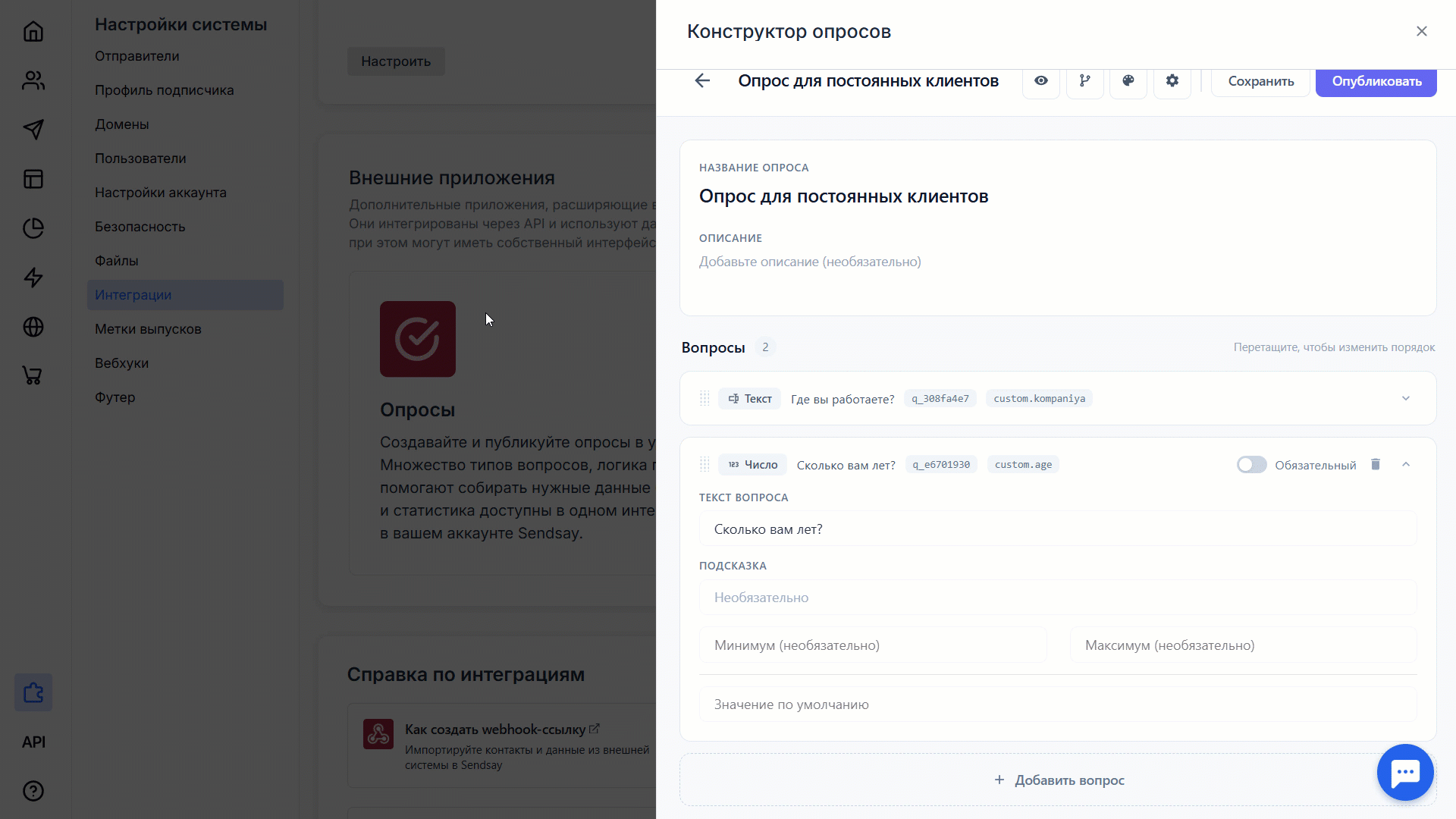Open the Integrations puzzle icon in sidebar
1456x819 pixels.
tap(33, 692)
